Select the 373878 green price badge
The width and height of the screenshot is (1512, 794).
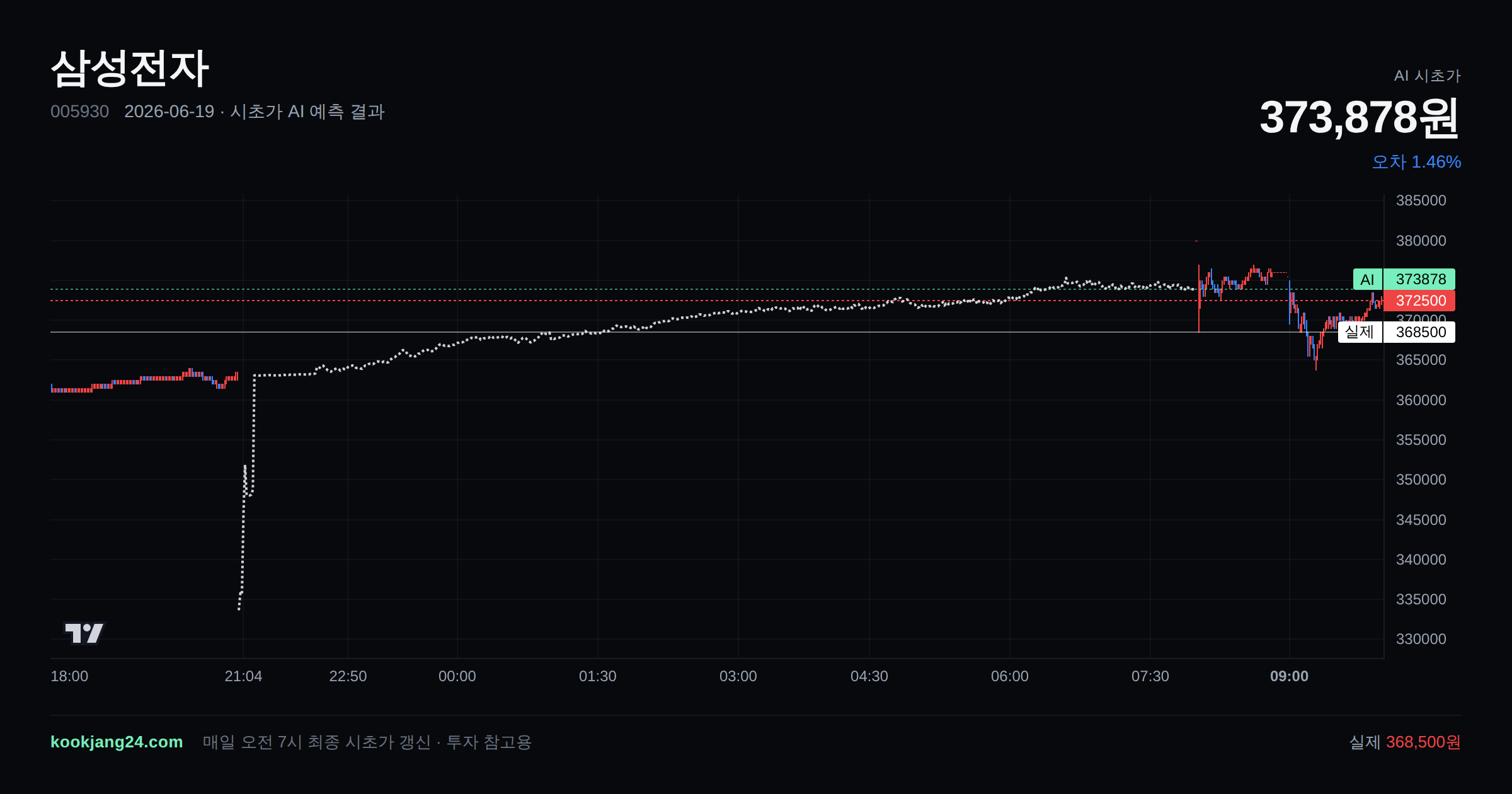(x=1420, y=279)
